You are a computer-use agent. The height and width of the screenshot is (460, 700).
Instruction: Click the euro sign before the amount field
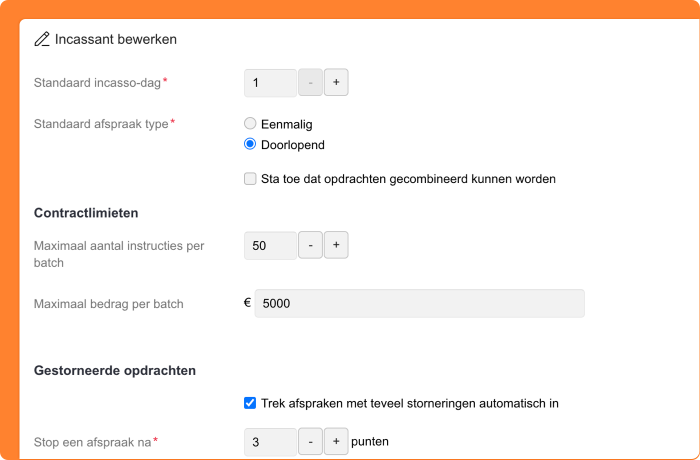click(x=247, y=303)
